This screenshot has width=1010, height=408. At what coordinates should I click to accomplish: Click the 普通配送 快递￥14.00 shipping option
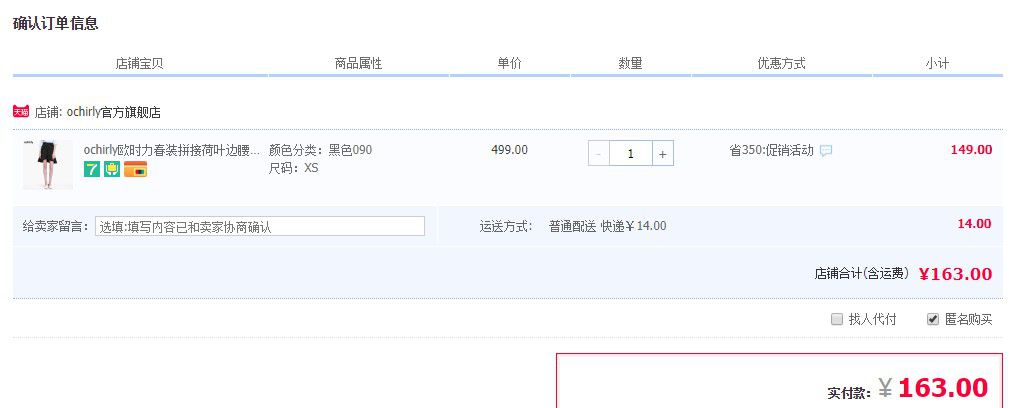pyautogui.click(x=607, y=226)
